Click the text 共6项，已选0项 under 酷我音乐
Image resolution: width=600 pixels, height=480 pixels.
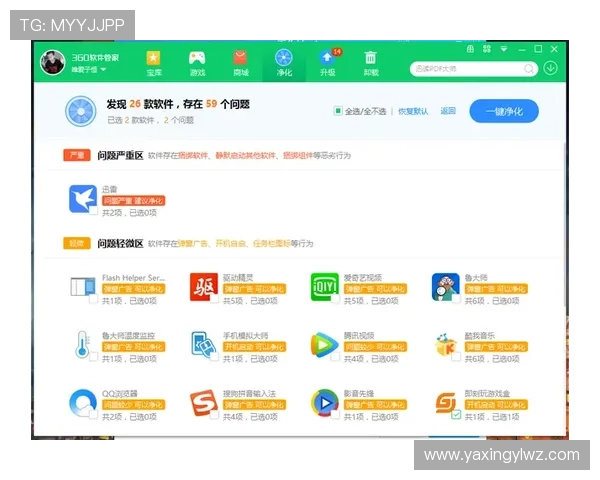coord(492,359)
